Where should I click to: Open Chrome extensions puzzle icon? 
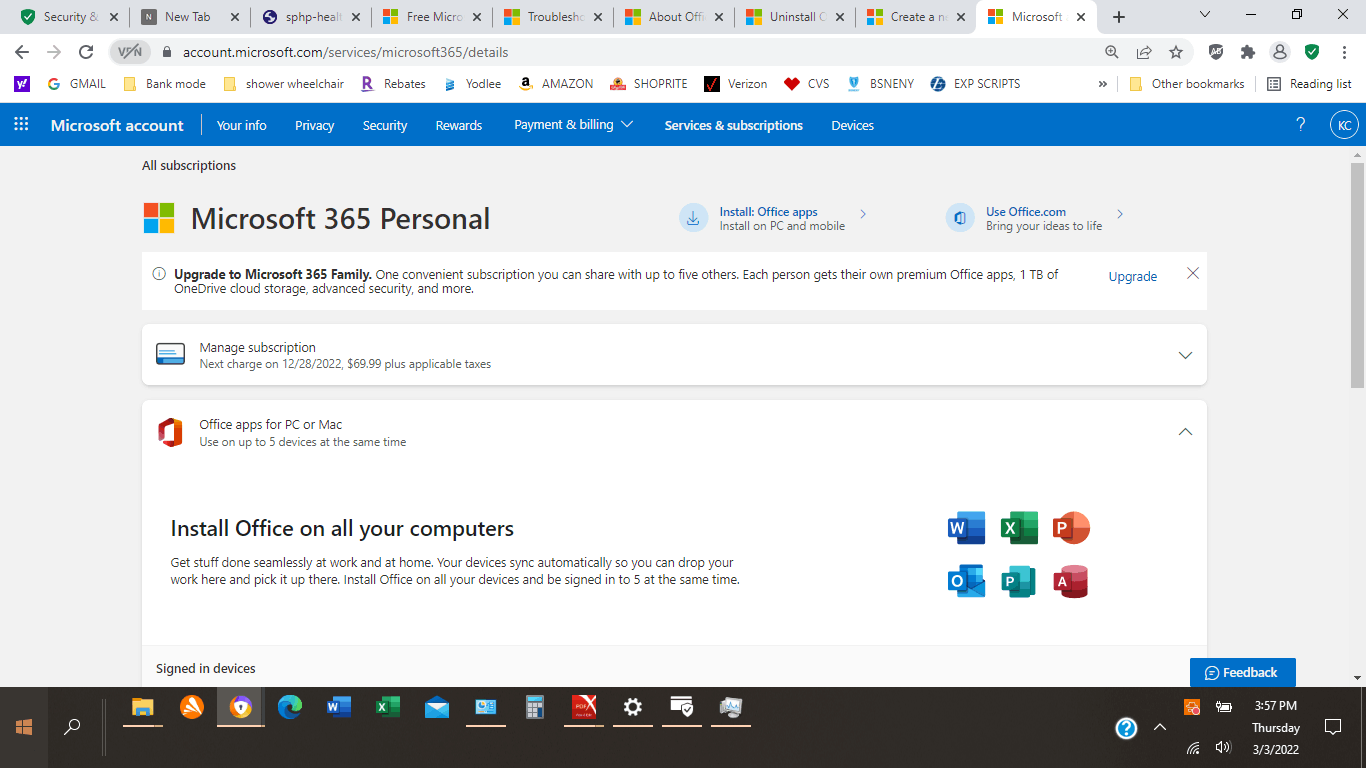pyautogui.click(x=1248, y=52)
